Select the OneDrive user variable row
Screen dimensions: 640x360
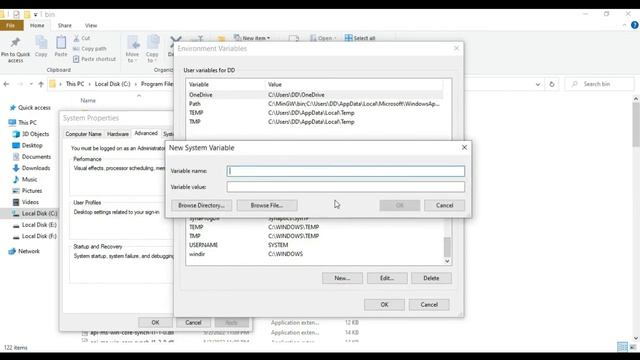click(315, 95)
